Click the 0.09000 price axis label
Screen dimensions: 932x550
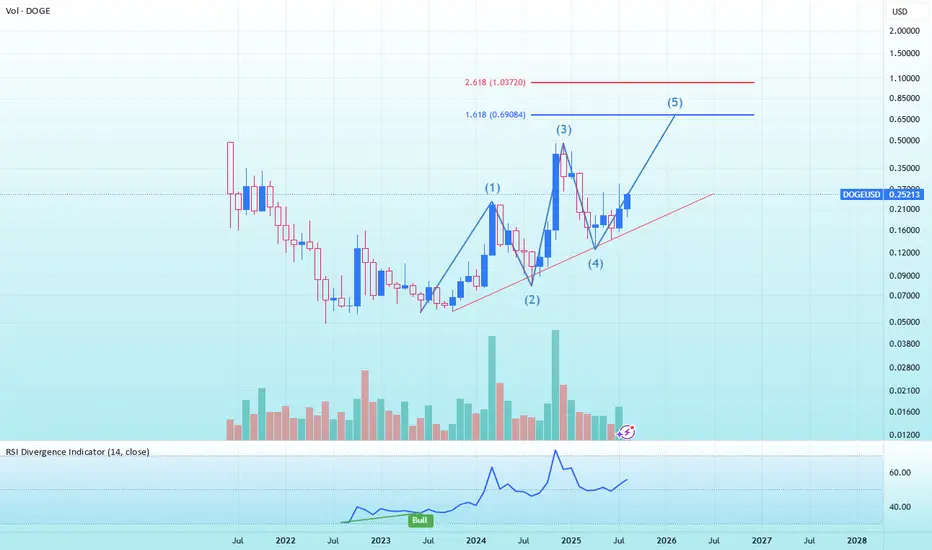[904, 276]
